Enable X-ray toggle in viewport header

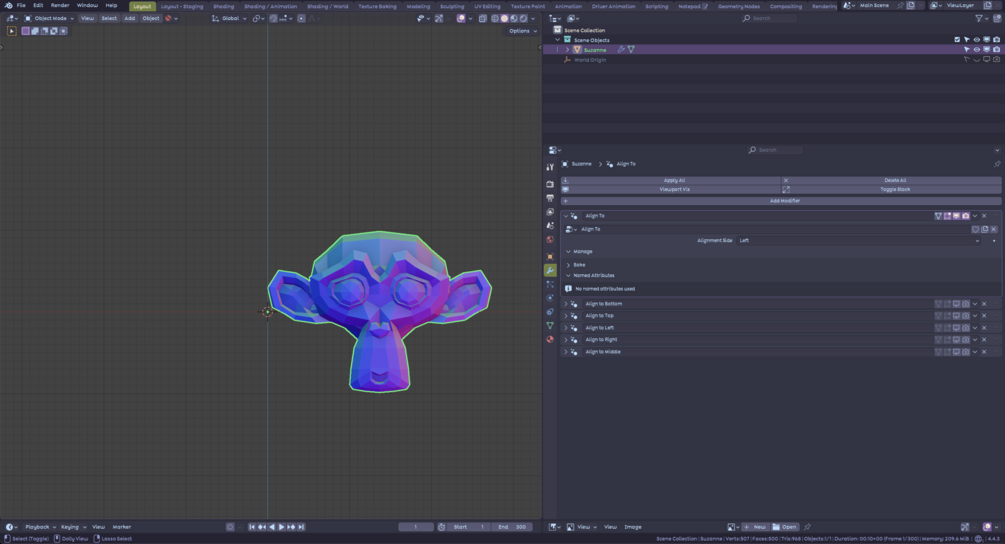483,19
